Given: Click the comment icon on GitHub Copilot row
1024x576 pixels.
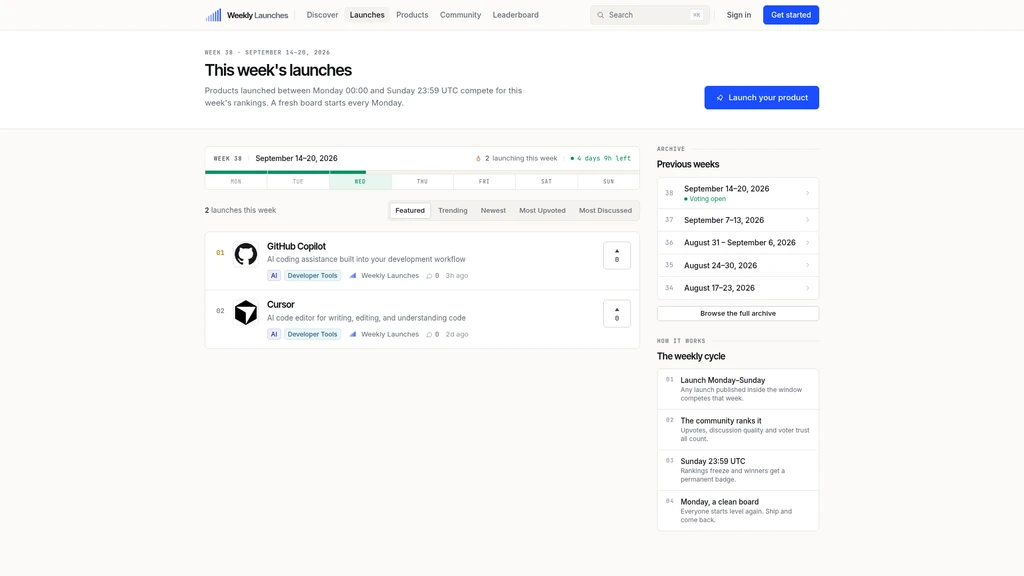Looking at the screenshot, I should [429, 276].
